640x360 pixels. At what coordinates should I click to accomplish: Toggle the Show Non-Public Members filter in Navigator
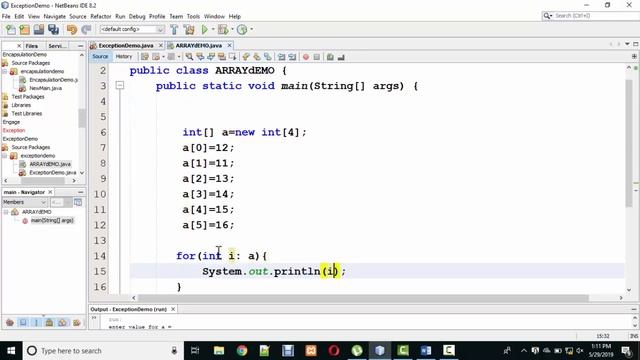(x=49, y=323)
